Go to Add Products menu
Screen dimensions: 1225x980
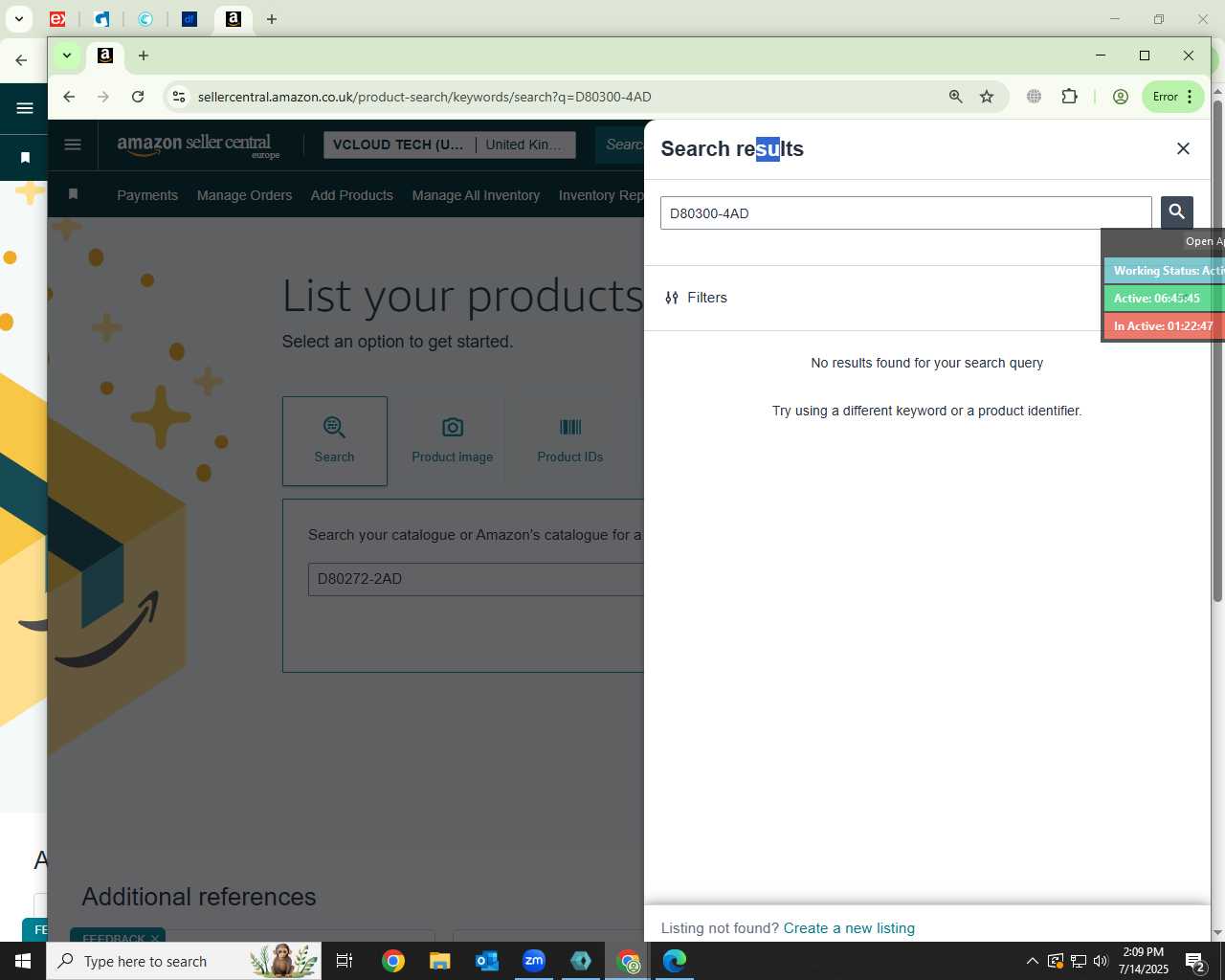click(x=351, y=195)
